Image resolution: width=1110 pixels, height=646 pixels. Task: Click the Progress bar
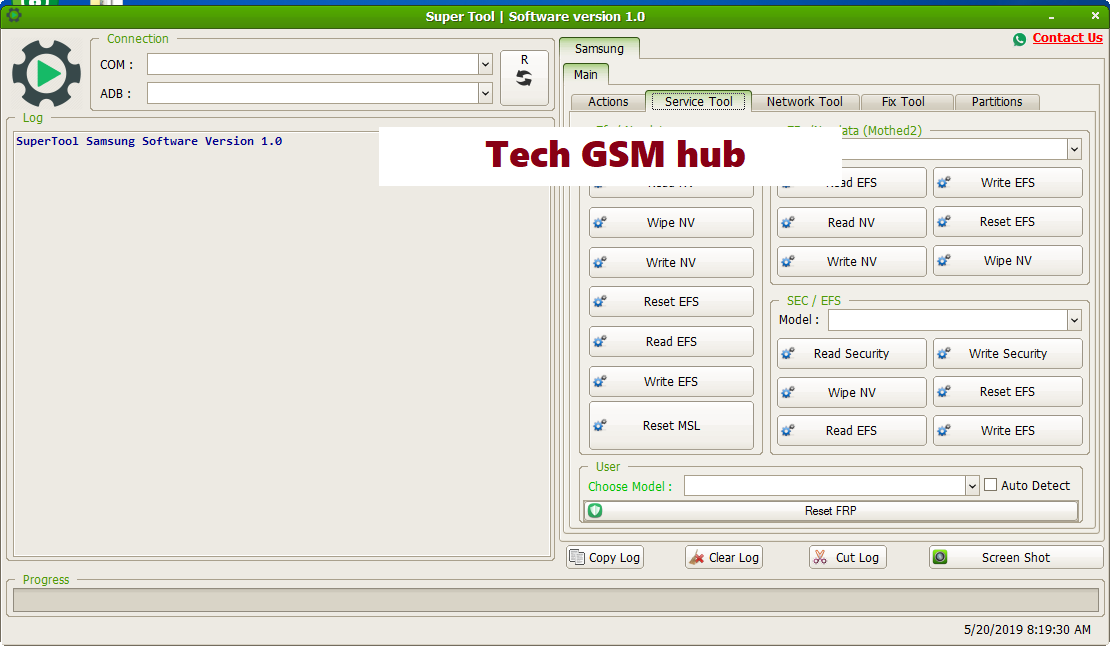[556, 600]
